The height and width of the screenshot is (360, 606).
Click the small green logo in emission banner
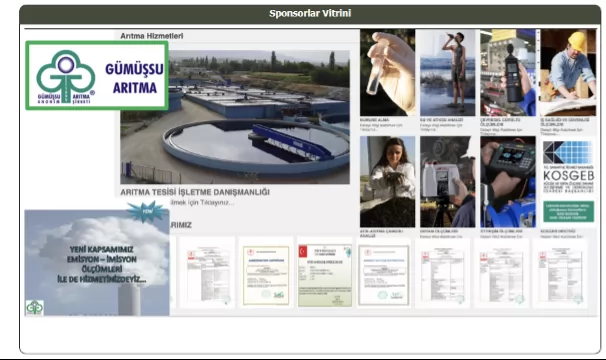34,307
